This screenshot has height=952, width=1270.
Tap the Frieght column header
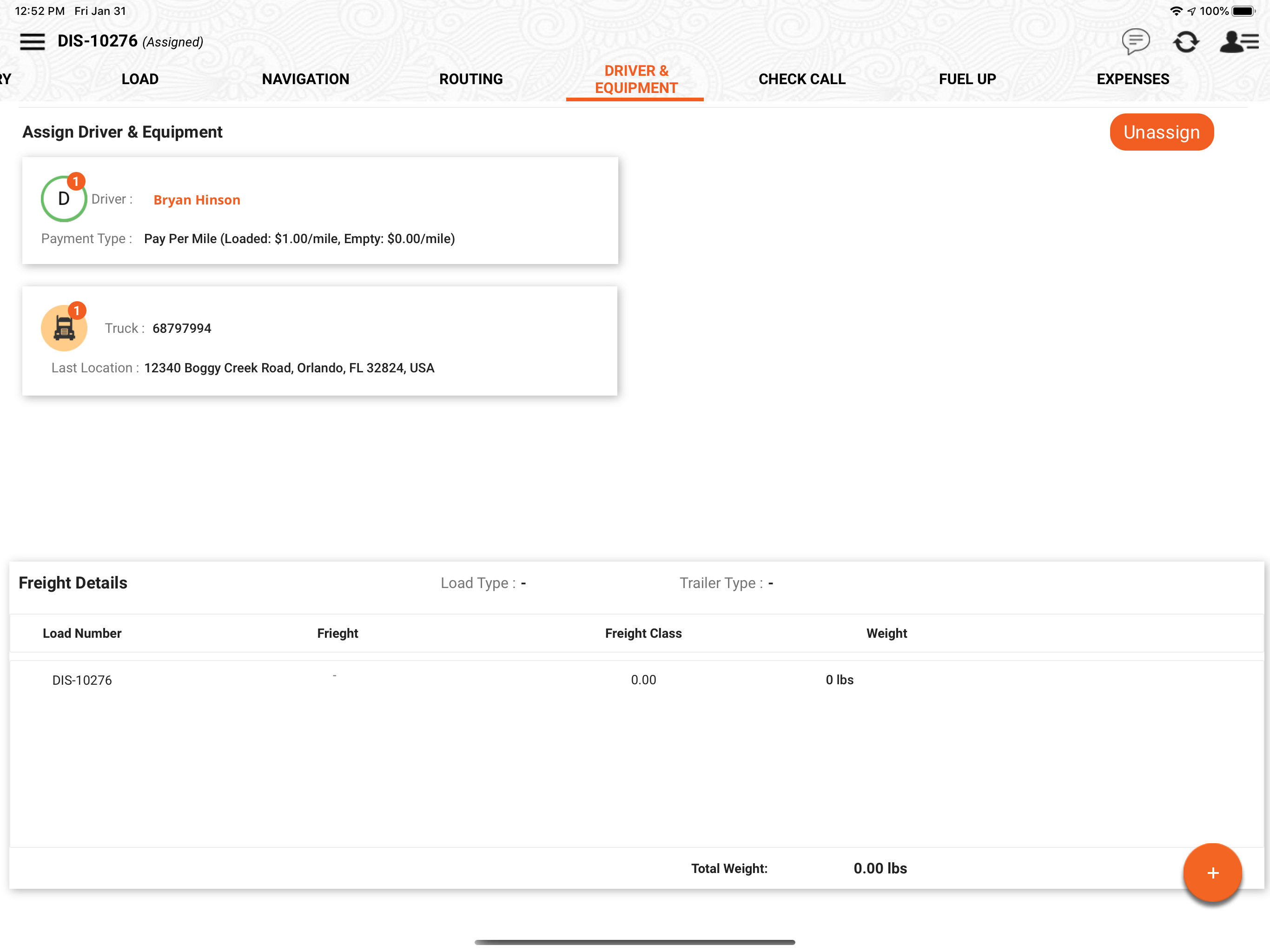(337, 633)
